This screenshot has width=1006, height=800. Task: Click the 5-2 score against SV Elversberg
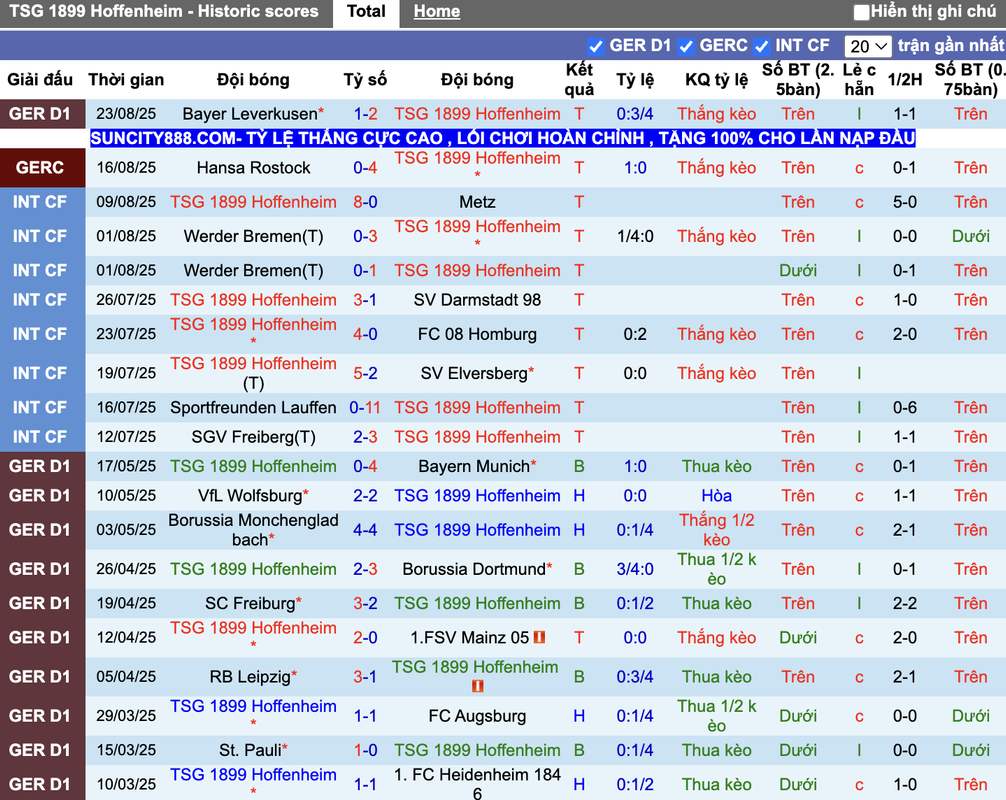365,373
